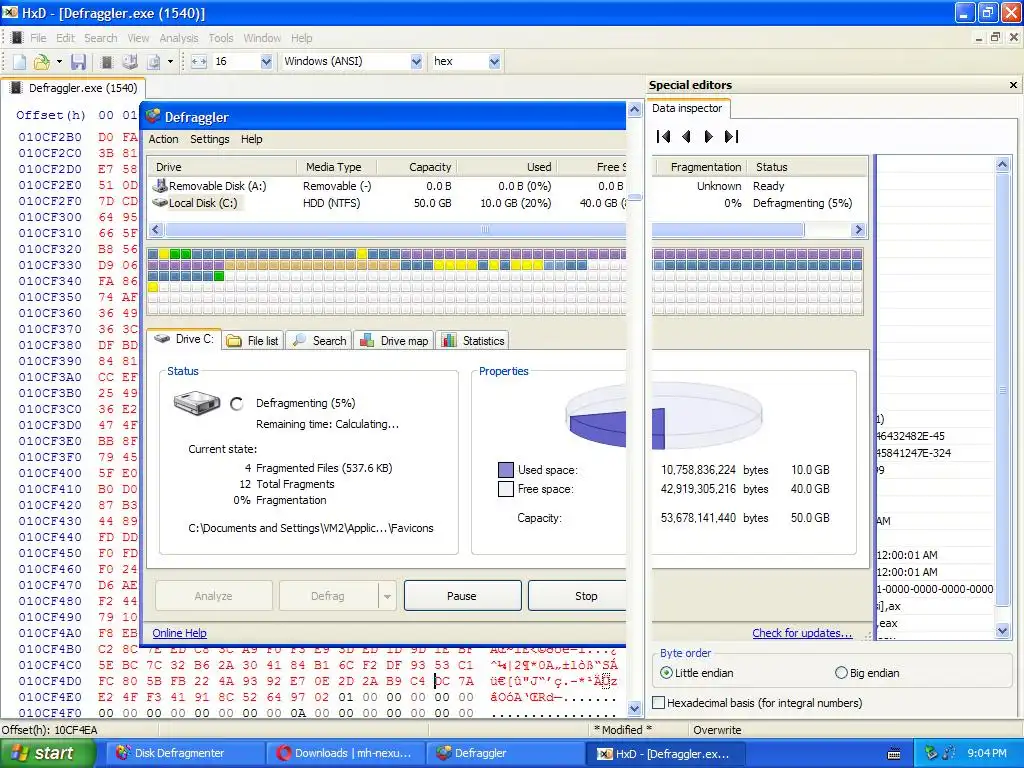Click the hex view scroll down arrow
The width and height of the screenshot is (1024, 768).
634,709
